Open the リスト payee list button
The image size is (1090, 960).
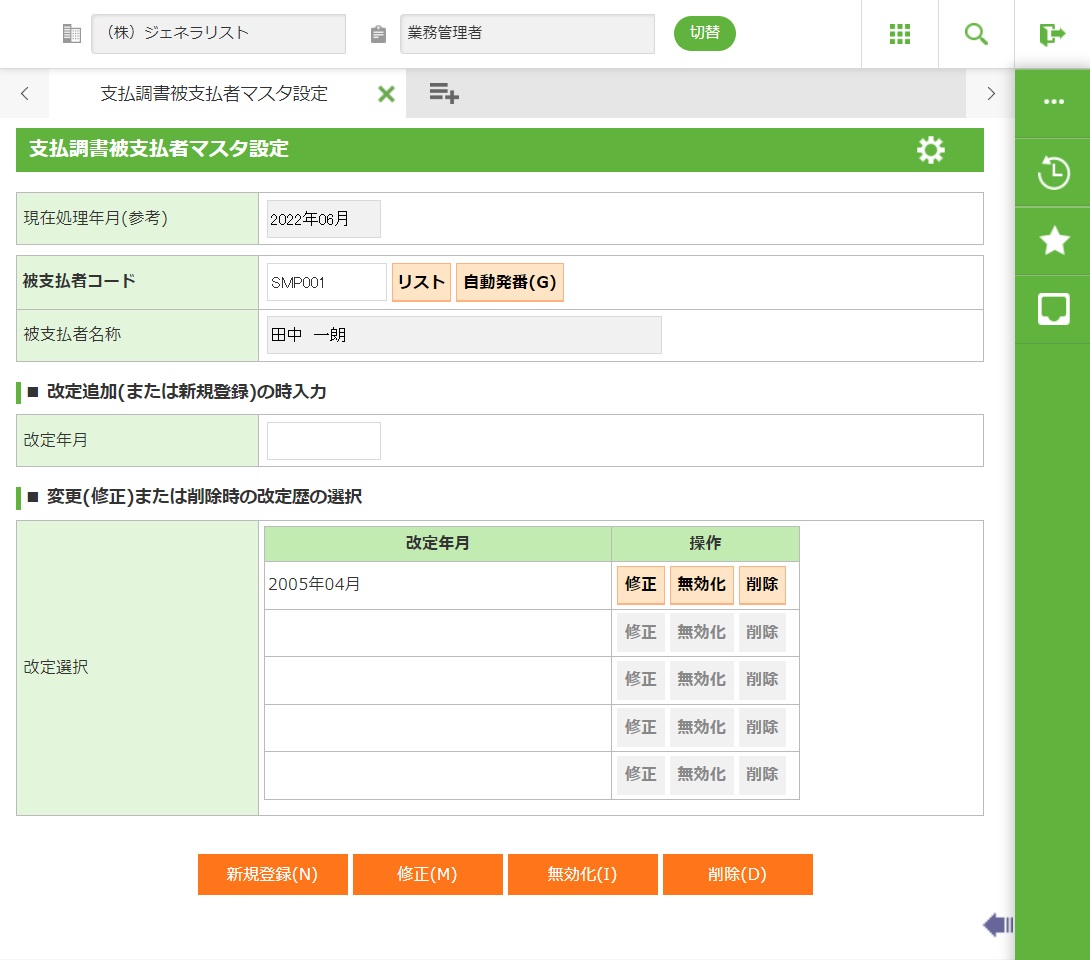421,282
